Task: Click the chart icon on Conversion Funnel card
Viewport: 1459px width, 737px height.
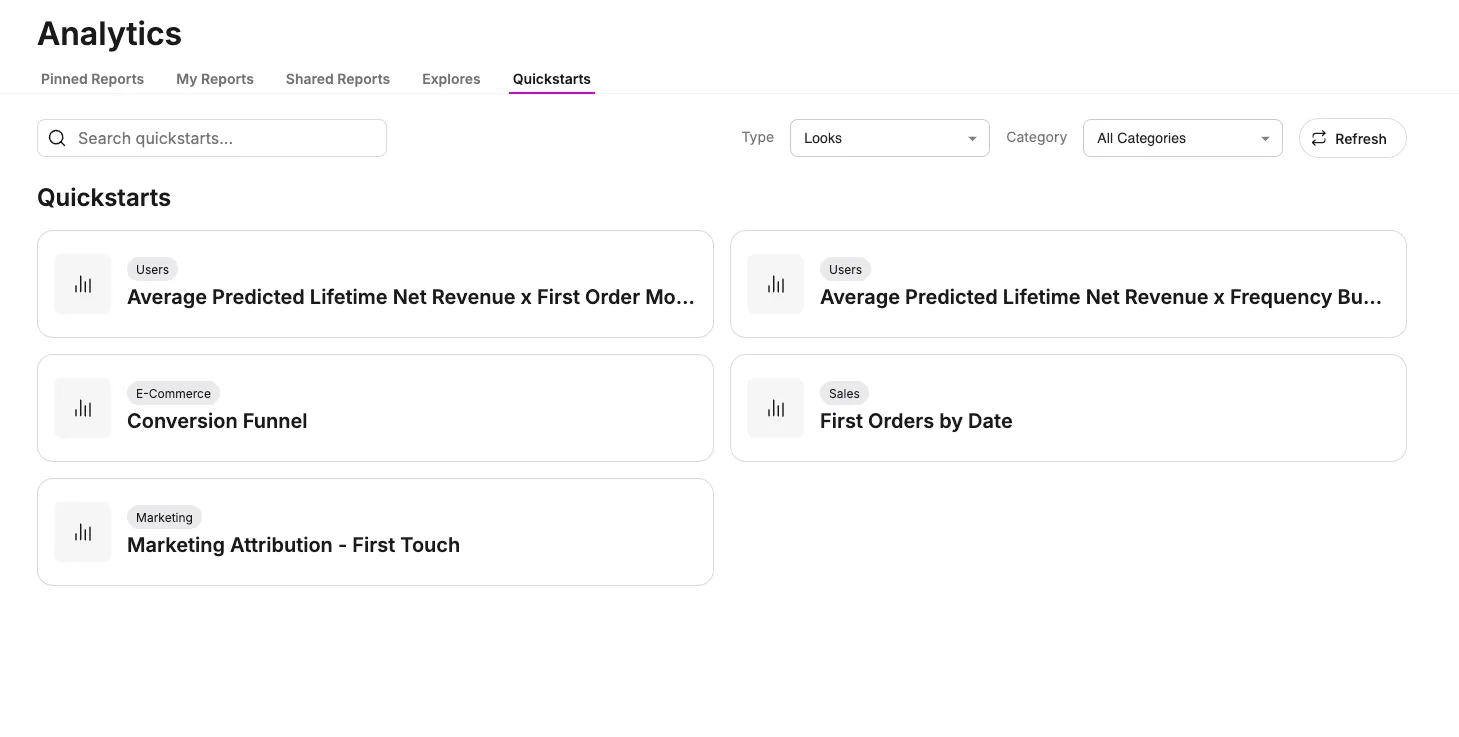Action: pos(83,408)
